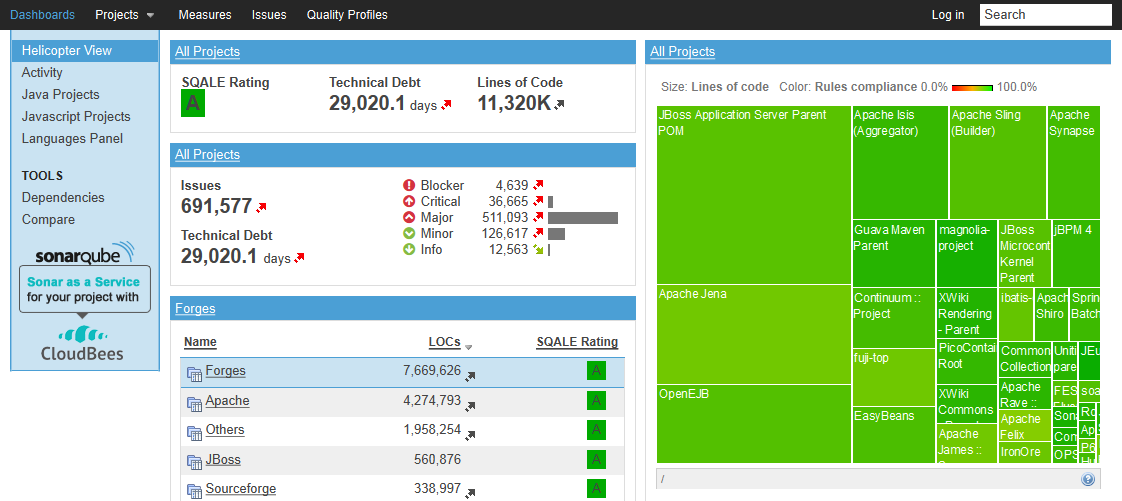Select the magnolia-project treemap tile
Image resolution: width=1122 pixels, height=501 pixels.
(x=967, y=253)
